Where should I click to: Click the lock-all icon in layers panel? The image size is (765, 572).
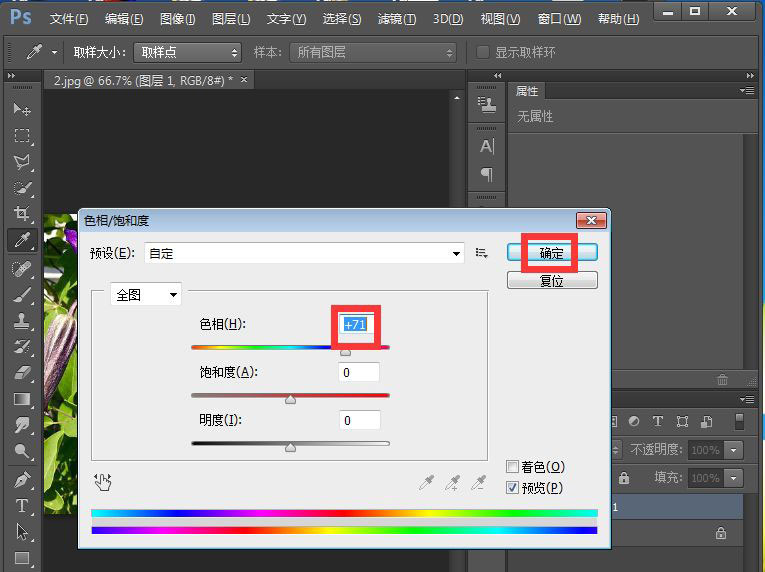pos(624,478)
